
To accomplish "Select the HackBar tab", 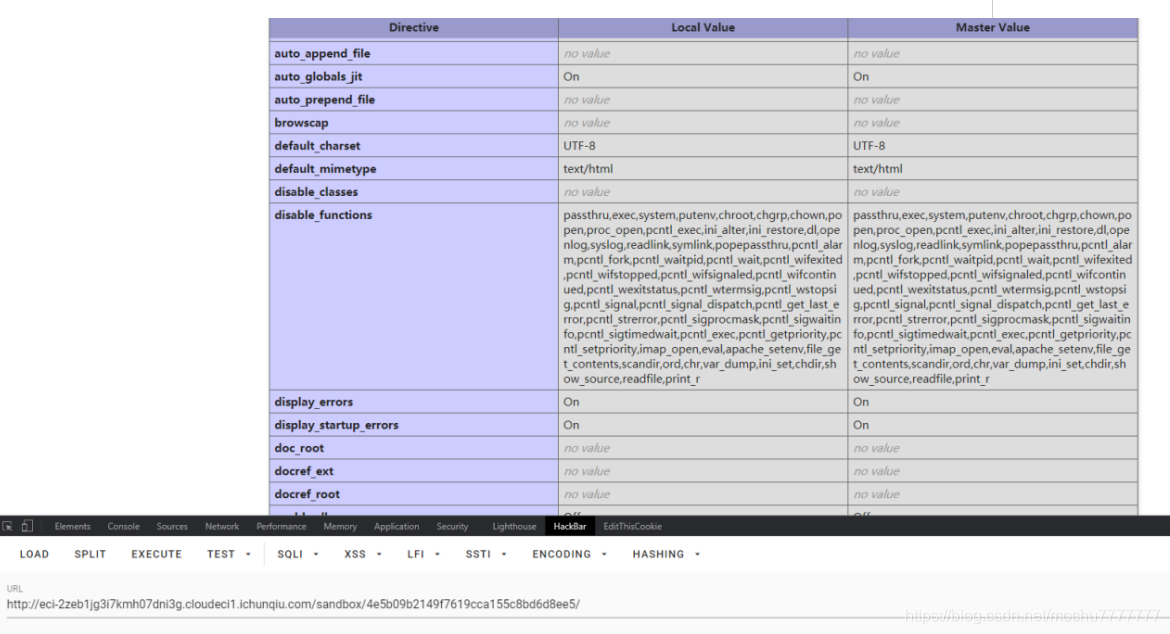I will click(569, 527).
